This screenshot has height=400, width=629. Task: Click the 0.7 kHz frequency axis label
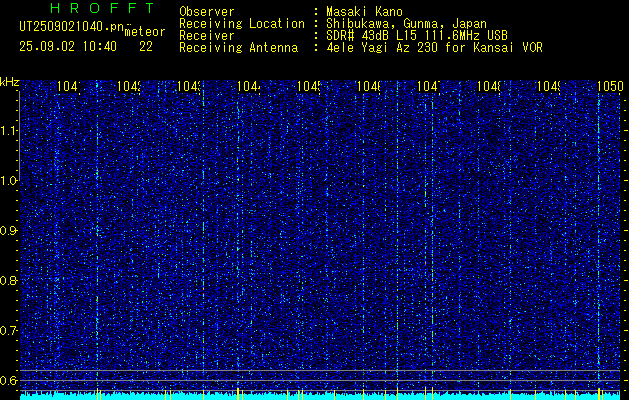point(8,331)
